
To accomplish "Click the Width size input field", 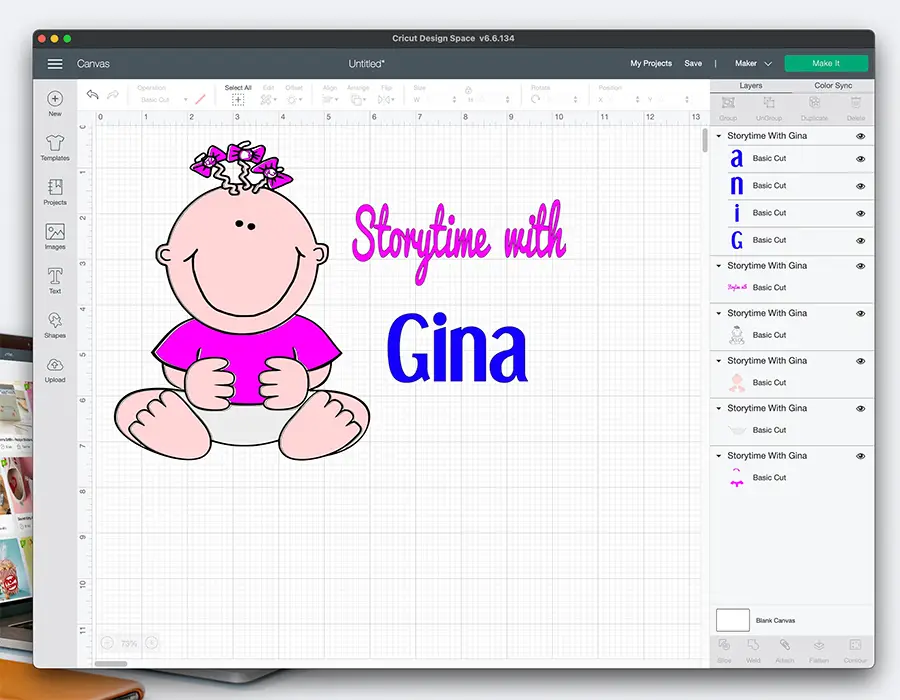I will [439, 100].
